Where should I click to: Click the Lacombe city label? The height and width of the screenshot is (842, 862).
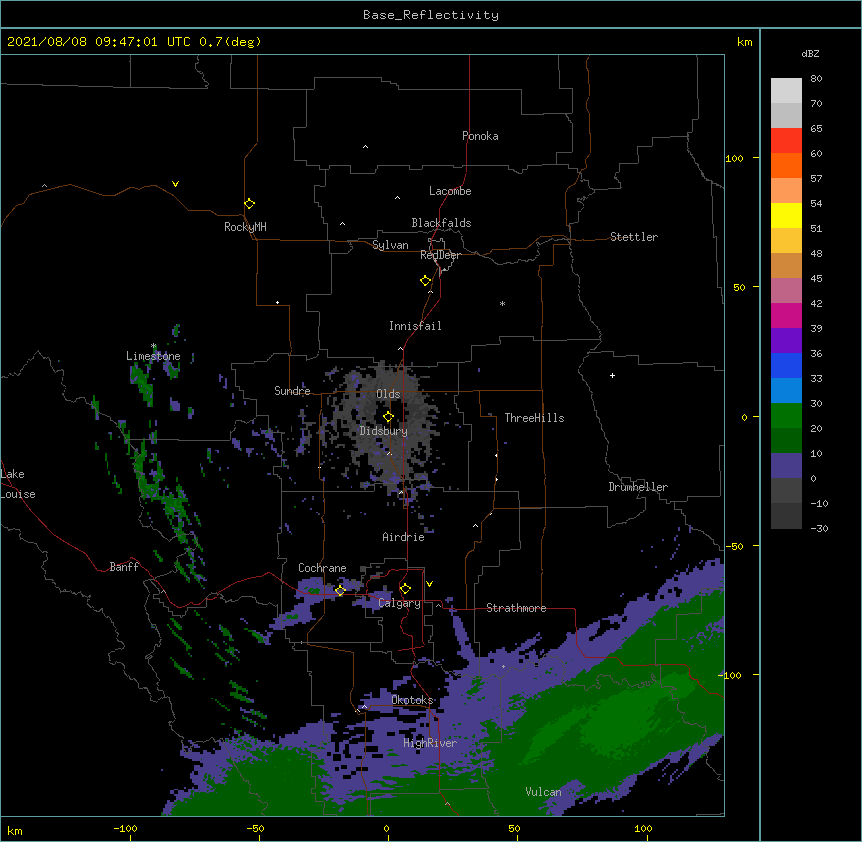[x=450, y=191]
